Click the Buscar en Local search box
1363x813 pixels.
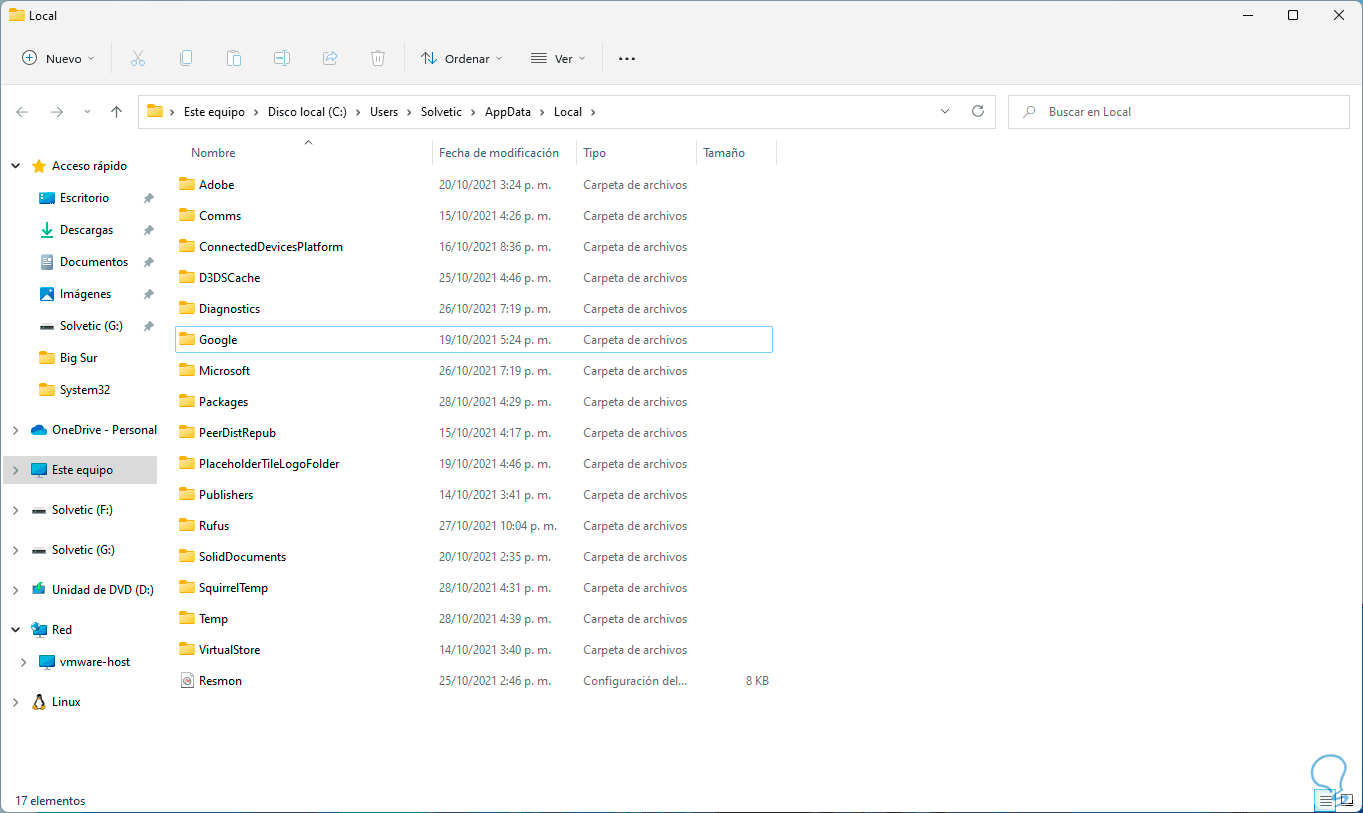tap(1179, 112)
